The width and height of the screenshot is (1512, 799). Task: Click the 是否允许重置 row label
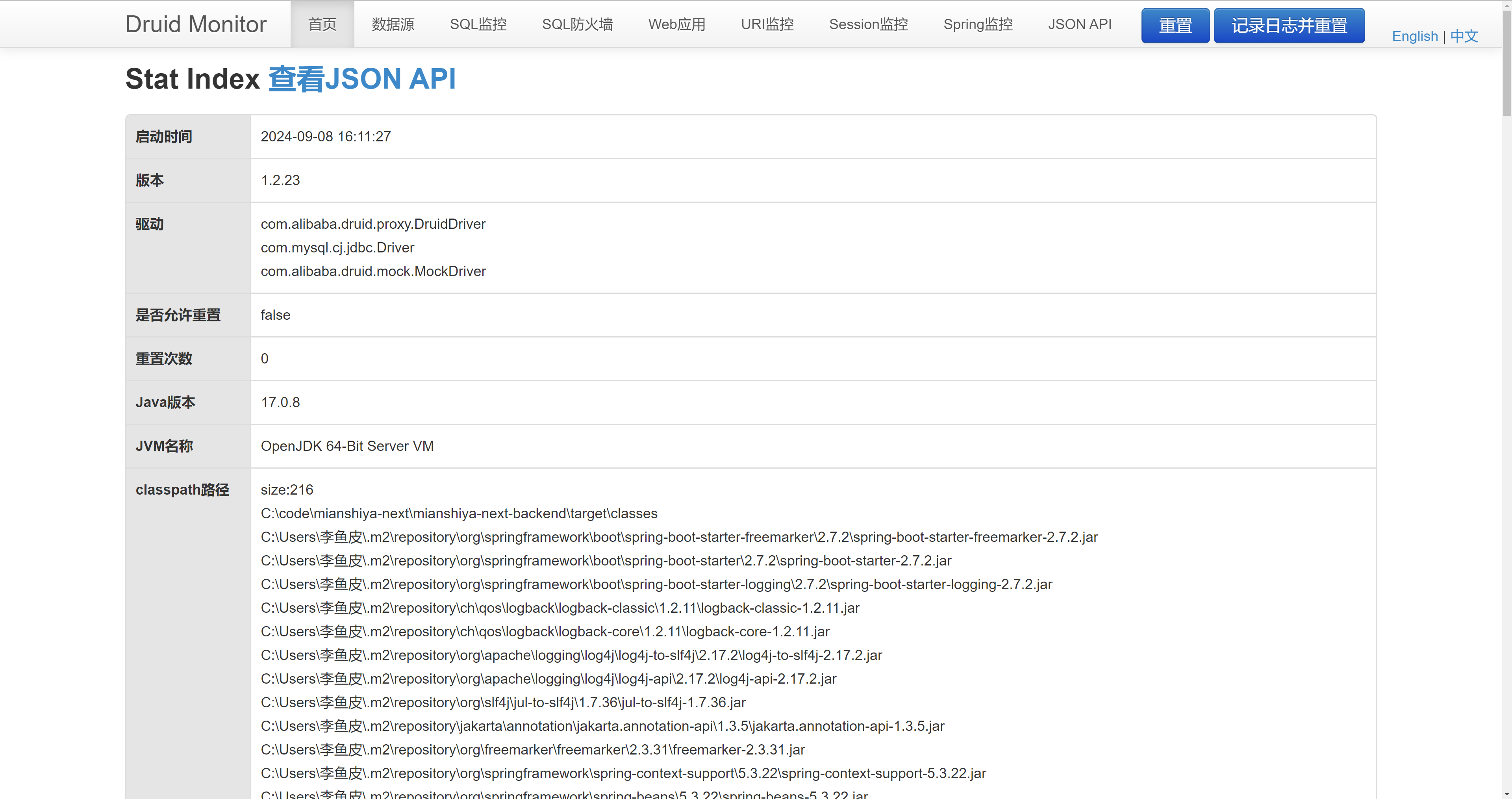point(178,315)
